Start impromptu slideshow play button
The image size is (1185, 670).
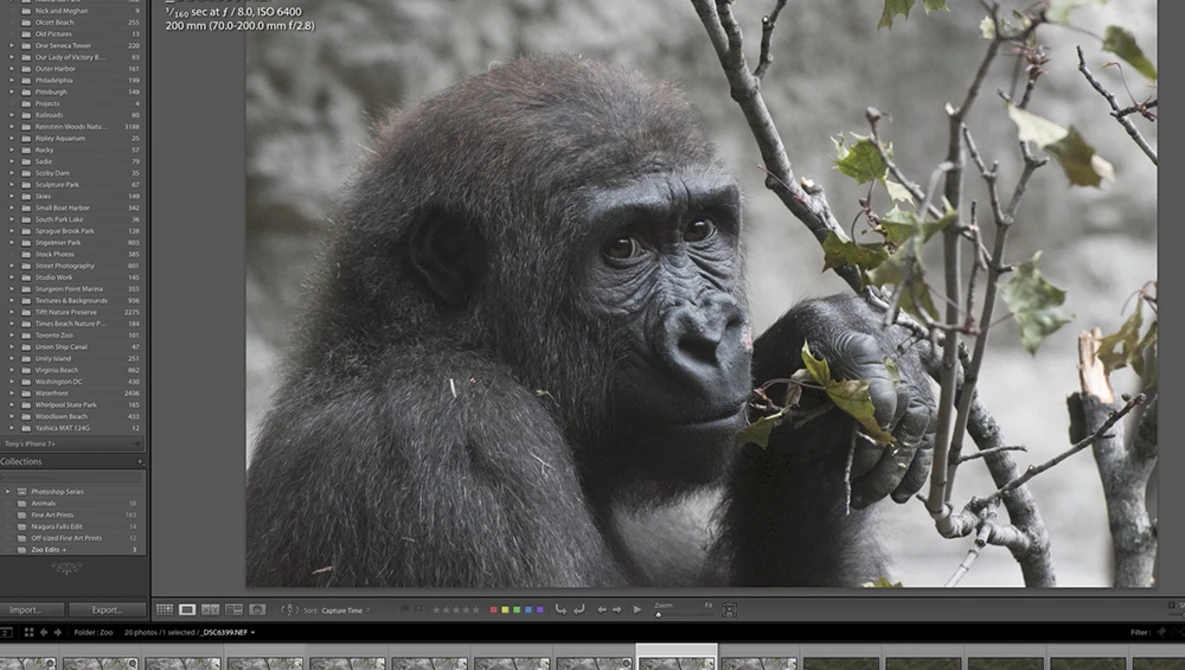(x=637, y=610)
